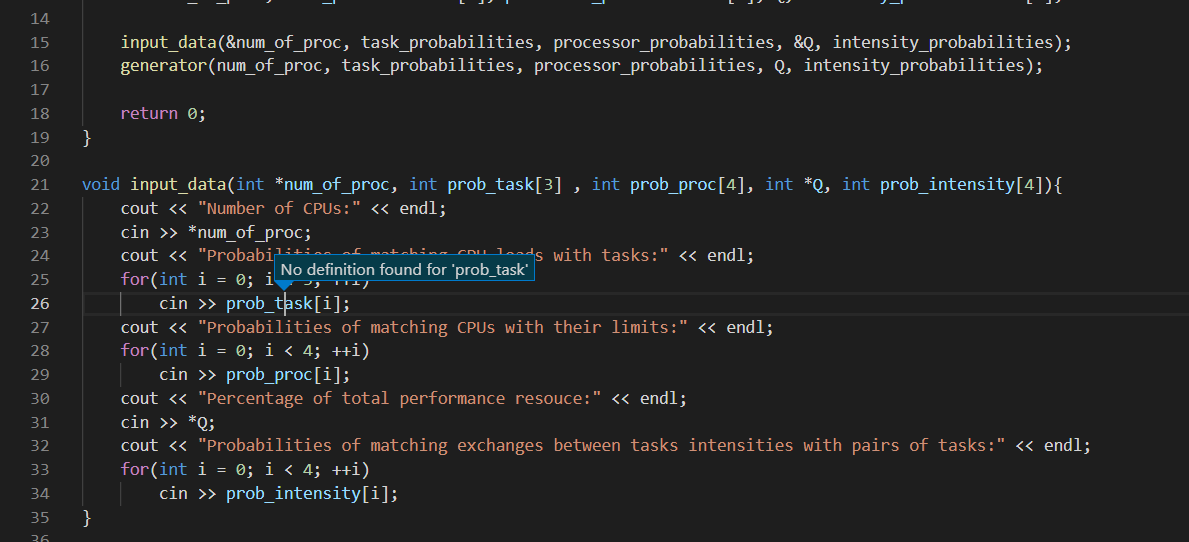
Task: Click the generator call on line 16
Action: [x=164, y=66]
